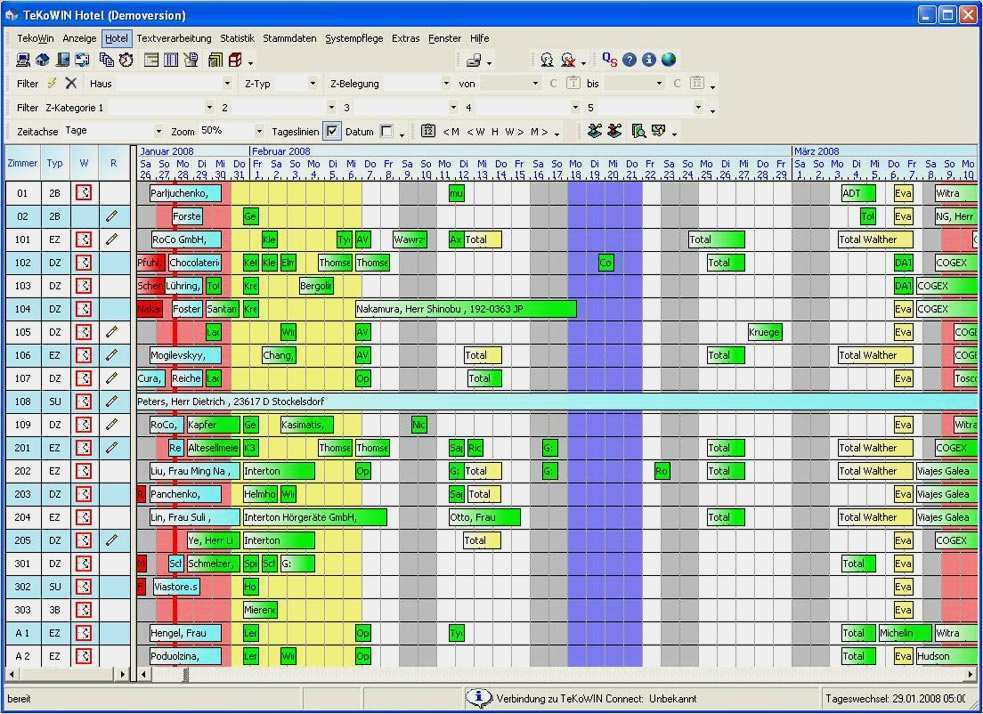Toggle the W checkbox for room 01
Image resolution: width=983 pixels, height=714 pixels.
pyautogui.click(x=84, y=193)
